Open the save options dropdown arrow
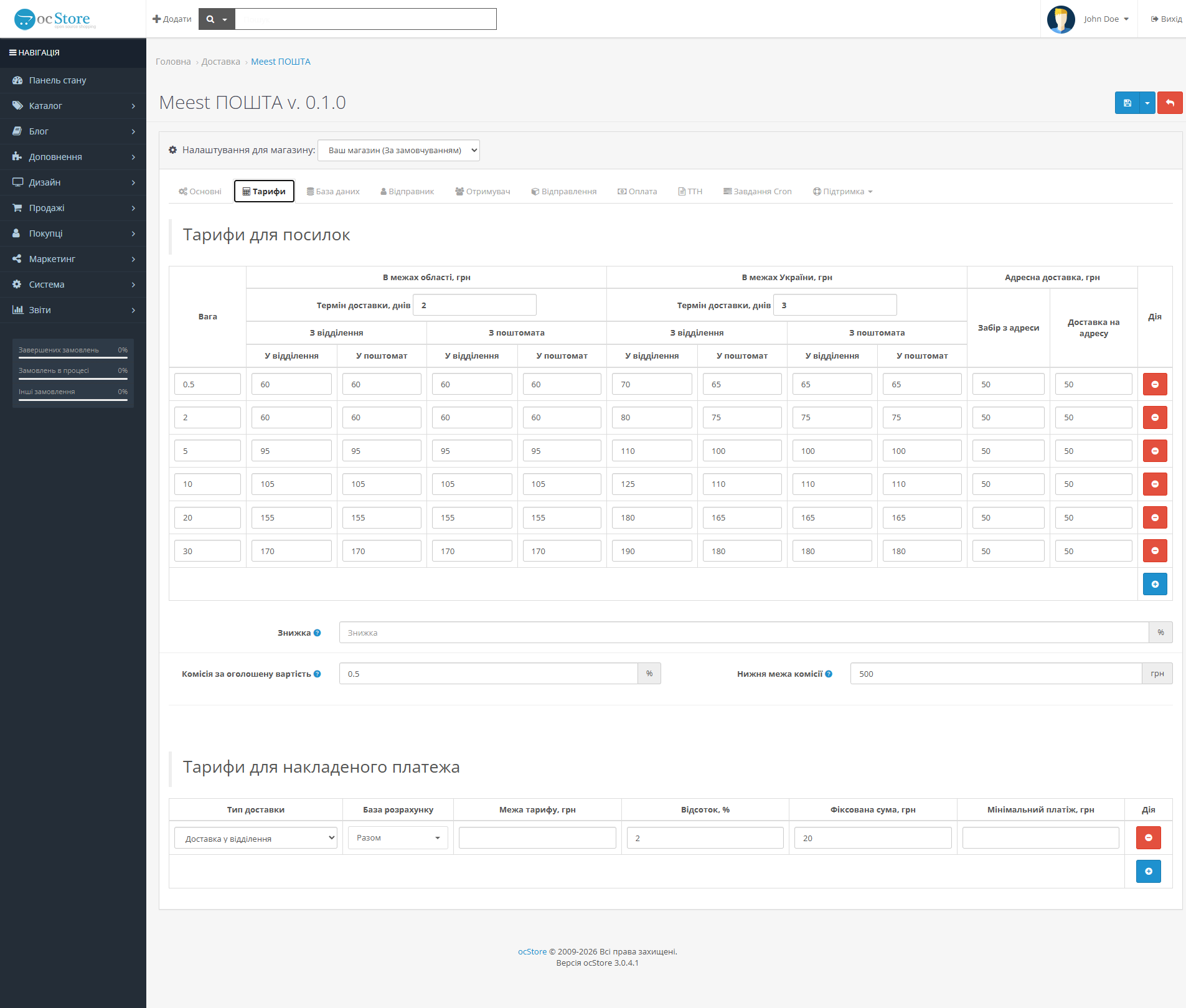 click(x=1147, y=103)
